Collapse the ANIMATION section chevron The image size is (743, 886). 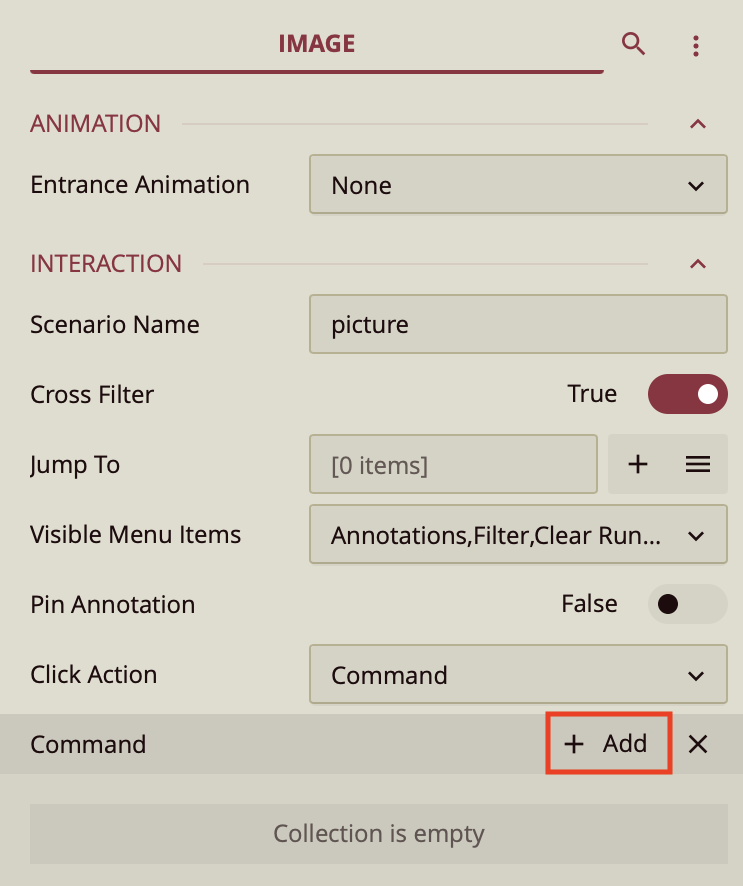point(698,124)
